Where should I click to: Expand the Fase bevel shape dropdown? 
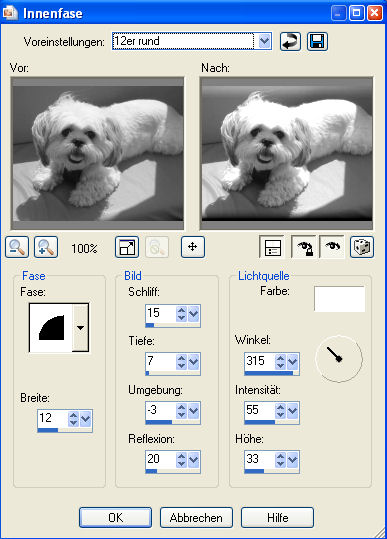pos(80,328)
